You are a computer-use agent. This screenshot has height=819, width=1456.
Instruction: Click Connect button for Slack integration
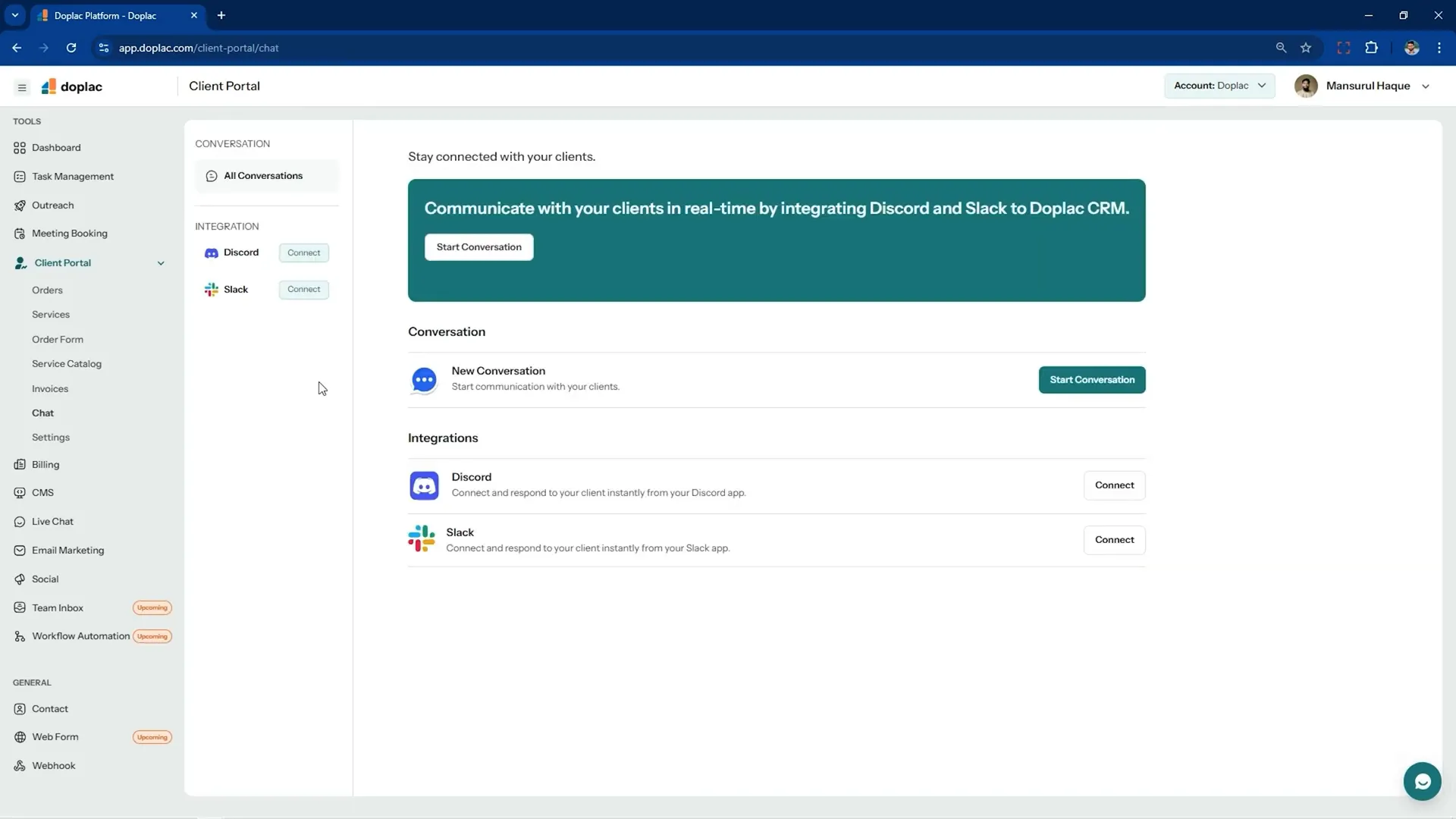(x=1114, y=540)
